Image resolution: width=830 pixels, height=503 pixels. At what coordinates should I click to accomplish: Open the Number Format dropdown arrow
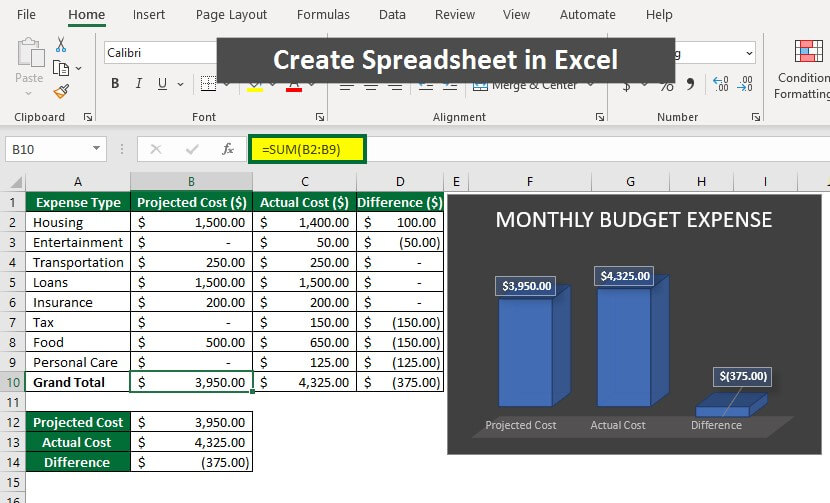[749, 53]
